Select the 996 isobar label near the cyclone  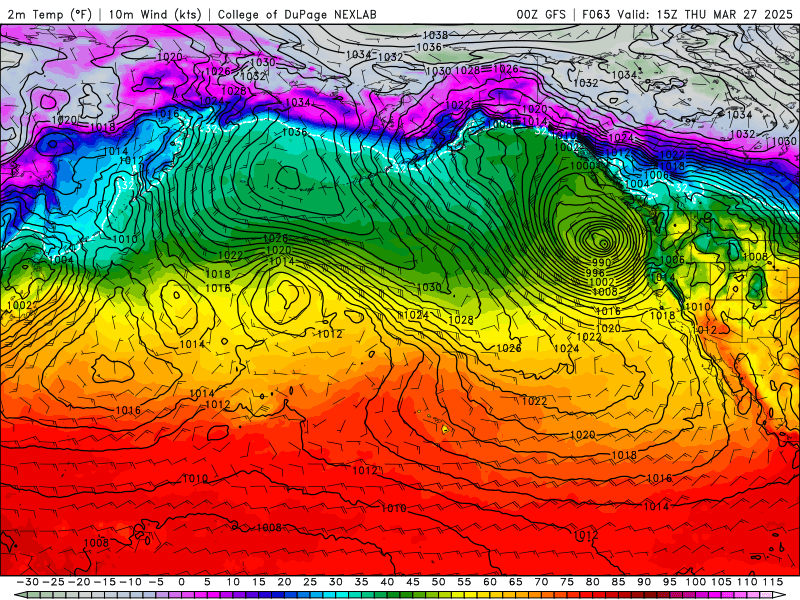(595, 272)
